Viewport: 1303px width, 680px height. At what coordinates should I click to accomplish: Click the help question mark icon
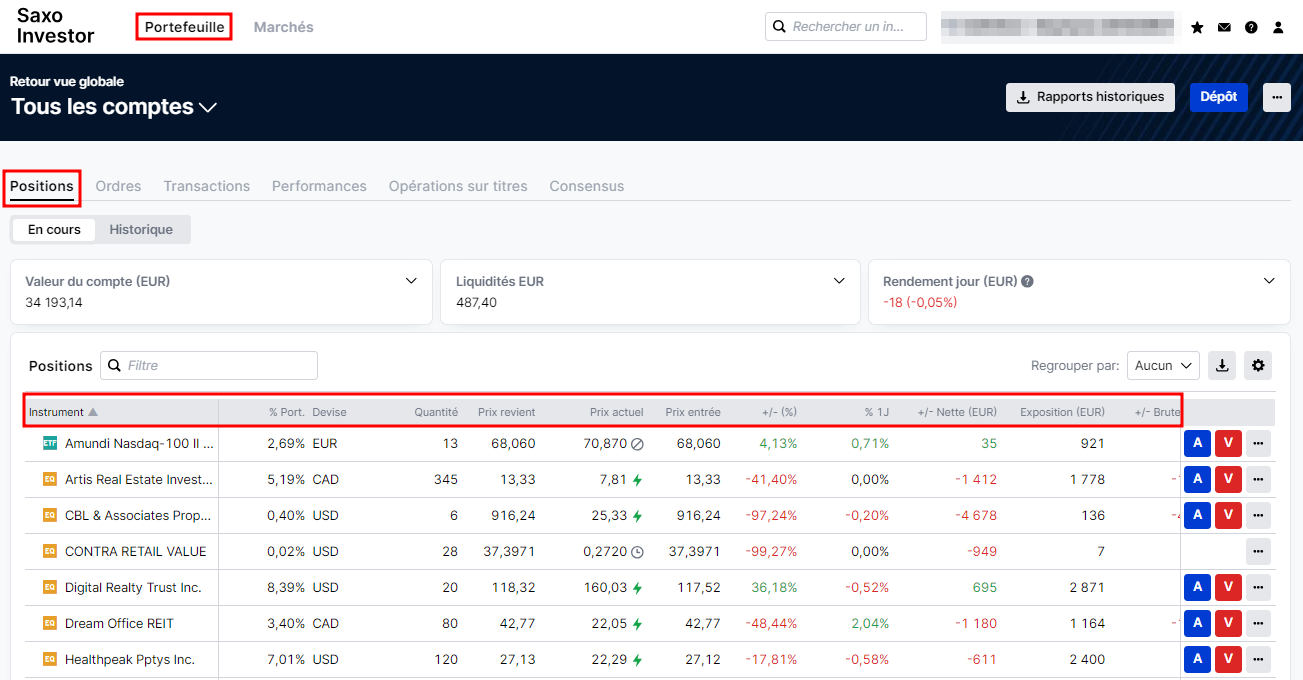coord(1251,28)
